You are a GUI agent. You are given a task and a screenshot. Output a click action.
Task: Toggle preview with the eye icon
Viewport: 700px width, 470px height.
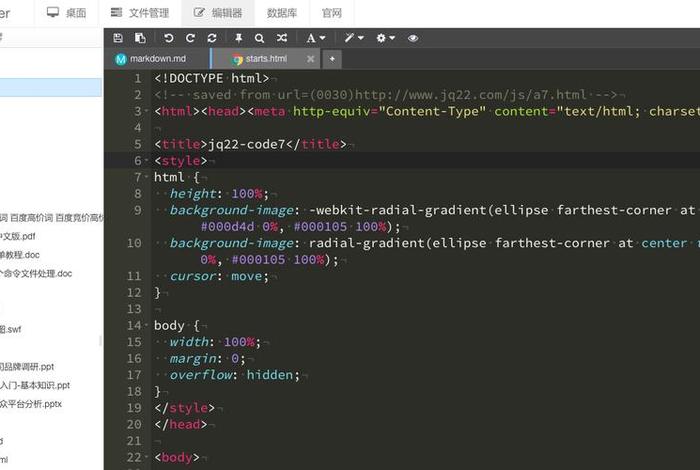pyautogui.click(x=413, y=38)
